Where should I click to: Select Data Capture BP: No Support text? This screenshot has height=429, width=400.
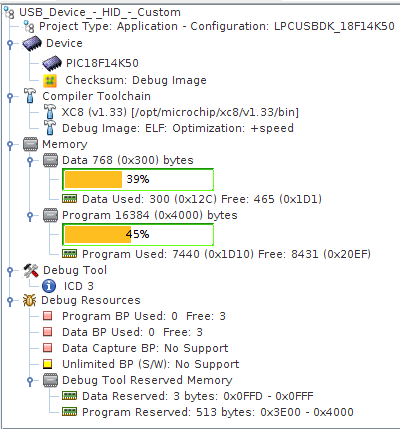point(145,348)
